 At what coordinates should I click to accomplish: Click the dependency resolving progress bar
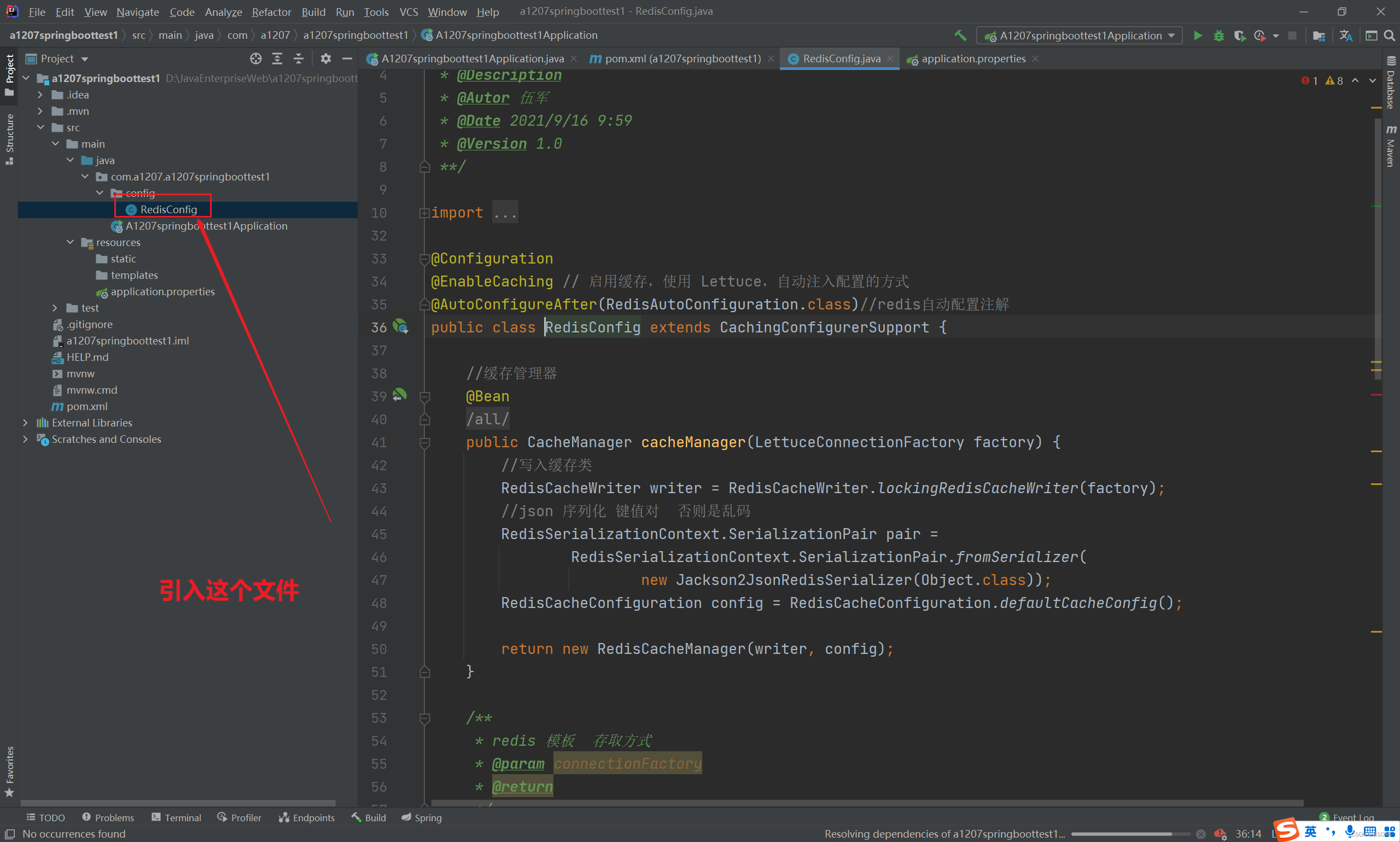coord(1130,834)
